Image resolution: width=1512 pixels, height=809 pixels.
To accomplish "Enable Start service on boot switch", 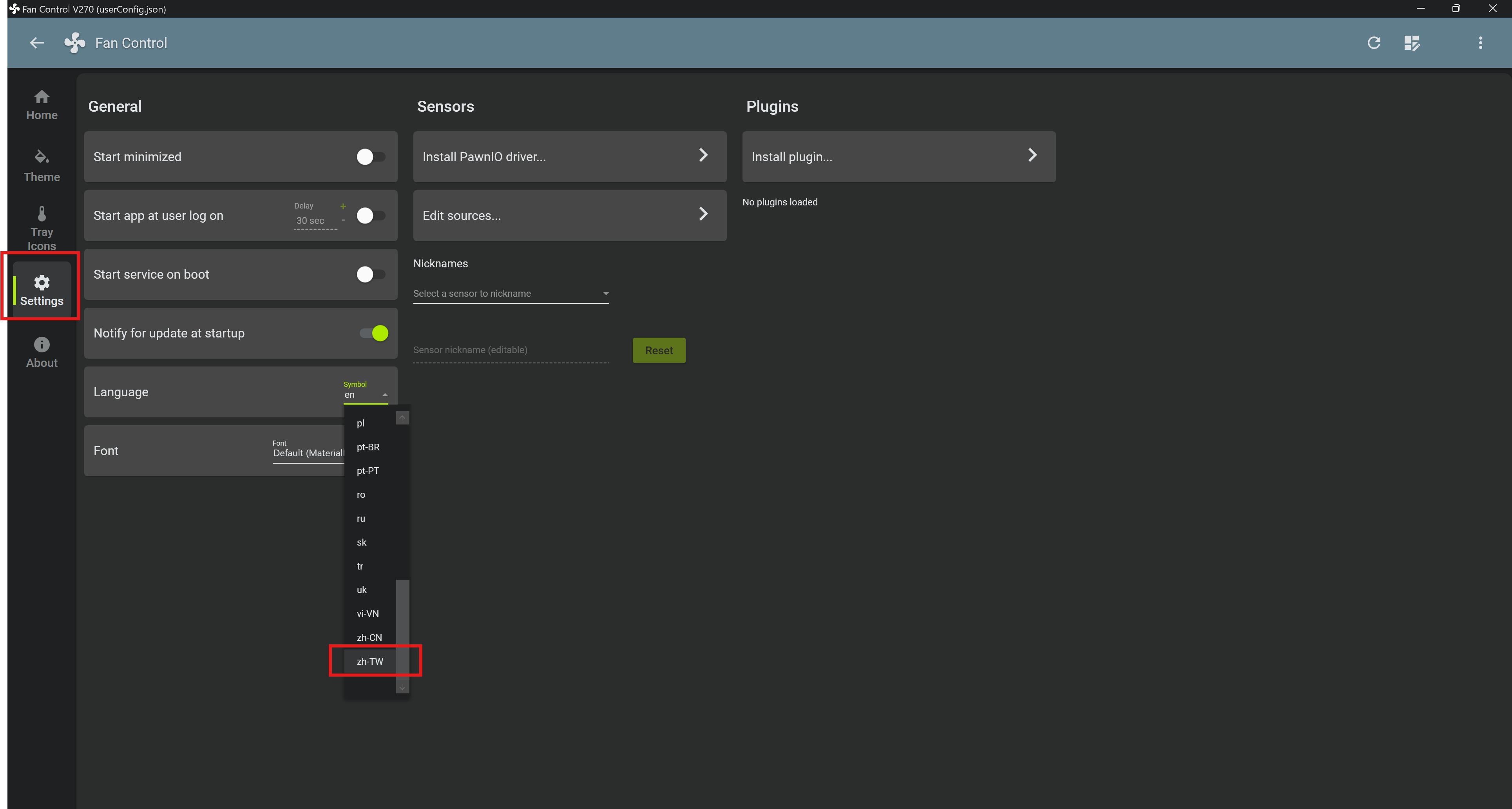I will (x=371, y=274).
